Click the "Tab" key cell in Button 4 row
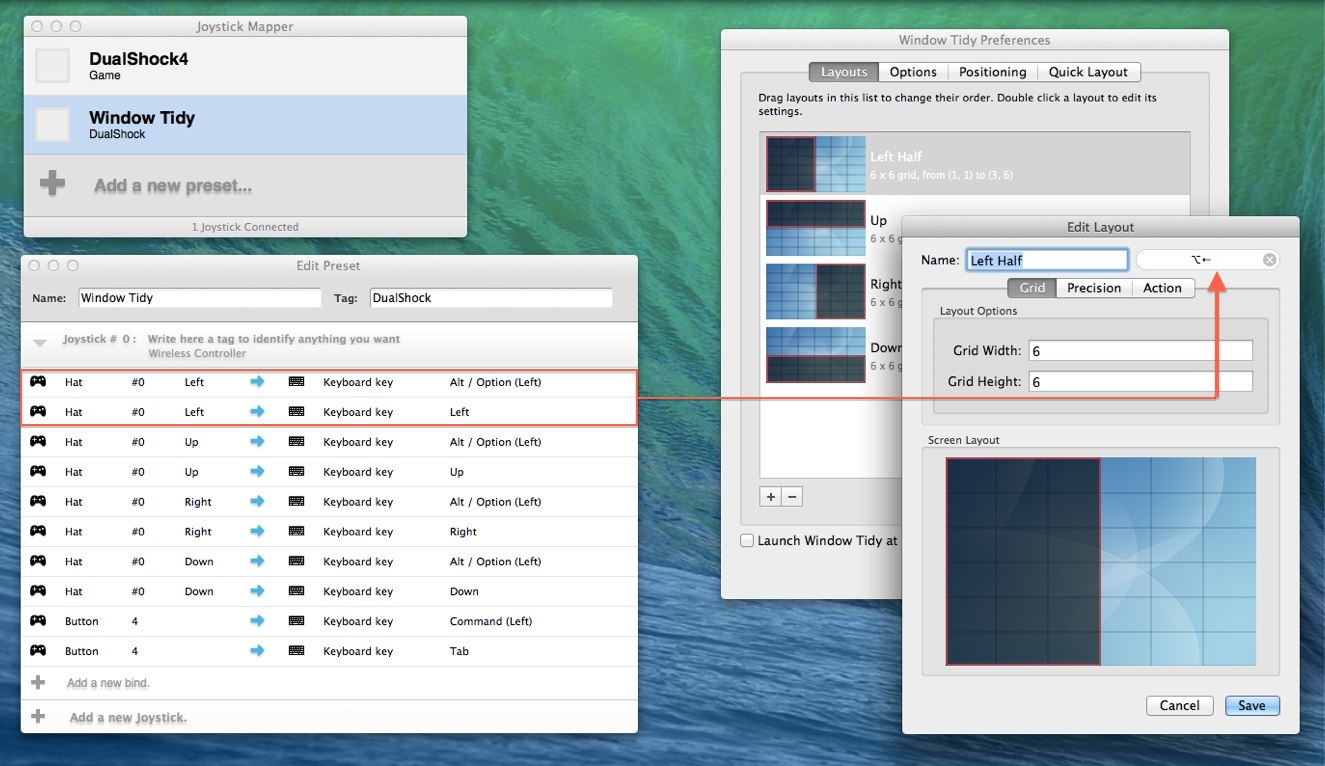1325x766 pixels. coord(459,651)
